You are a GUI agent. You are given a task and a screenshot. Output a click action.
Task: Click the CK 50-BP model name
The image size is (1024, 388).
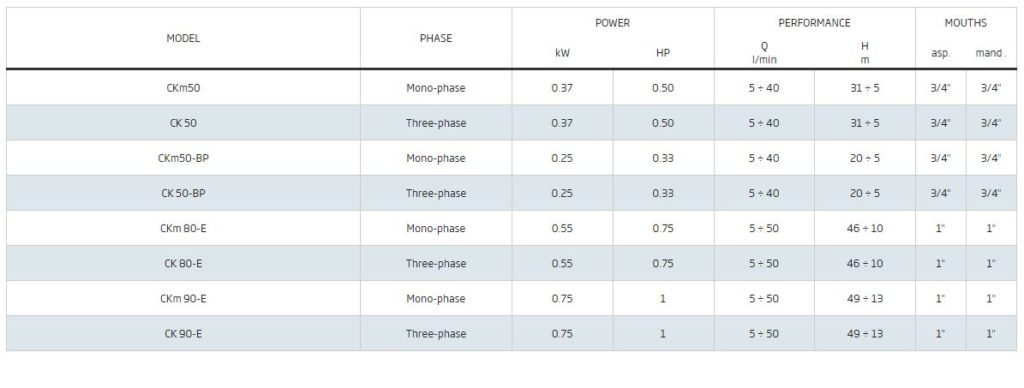183,193
